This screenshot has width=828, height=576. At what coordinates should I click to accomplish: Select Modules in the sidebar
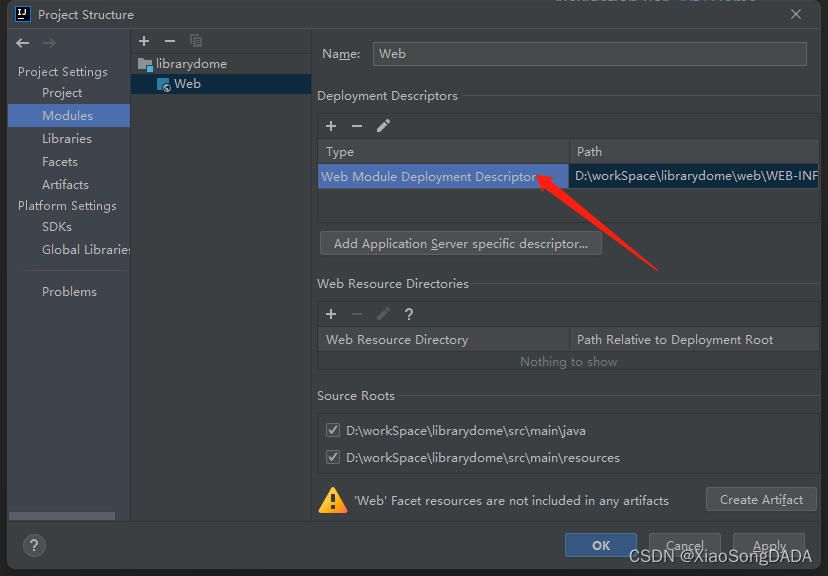point(69,116)
